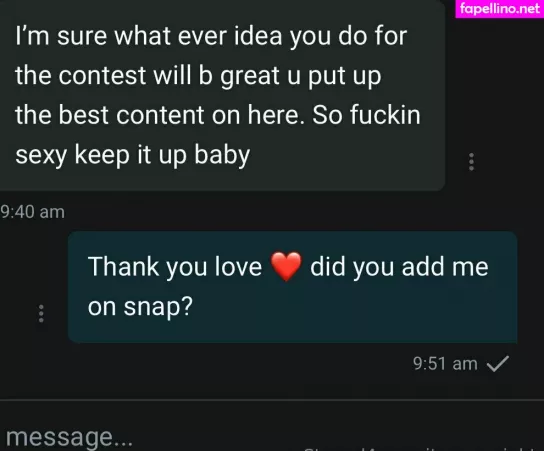
Task: Open three-dot menu beside the received message
Action: pos(471,162)
